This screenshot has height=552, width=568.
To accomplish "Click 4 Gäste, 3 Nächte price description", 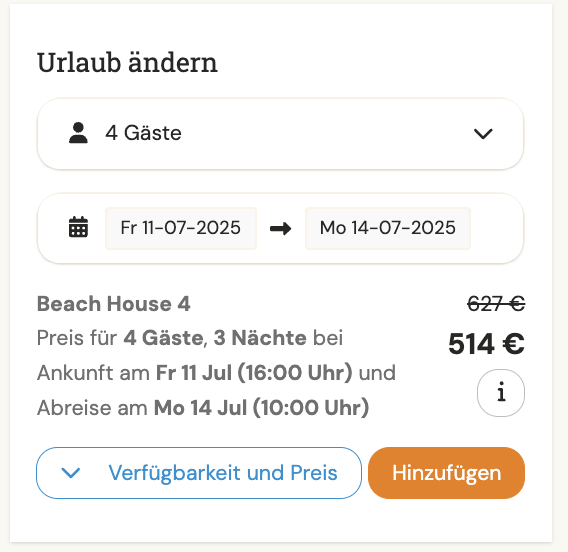I will point(215,338).
